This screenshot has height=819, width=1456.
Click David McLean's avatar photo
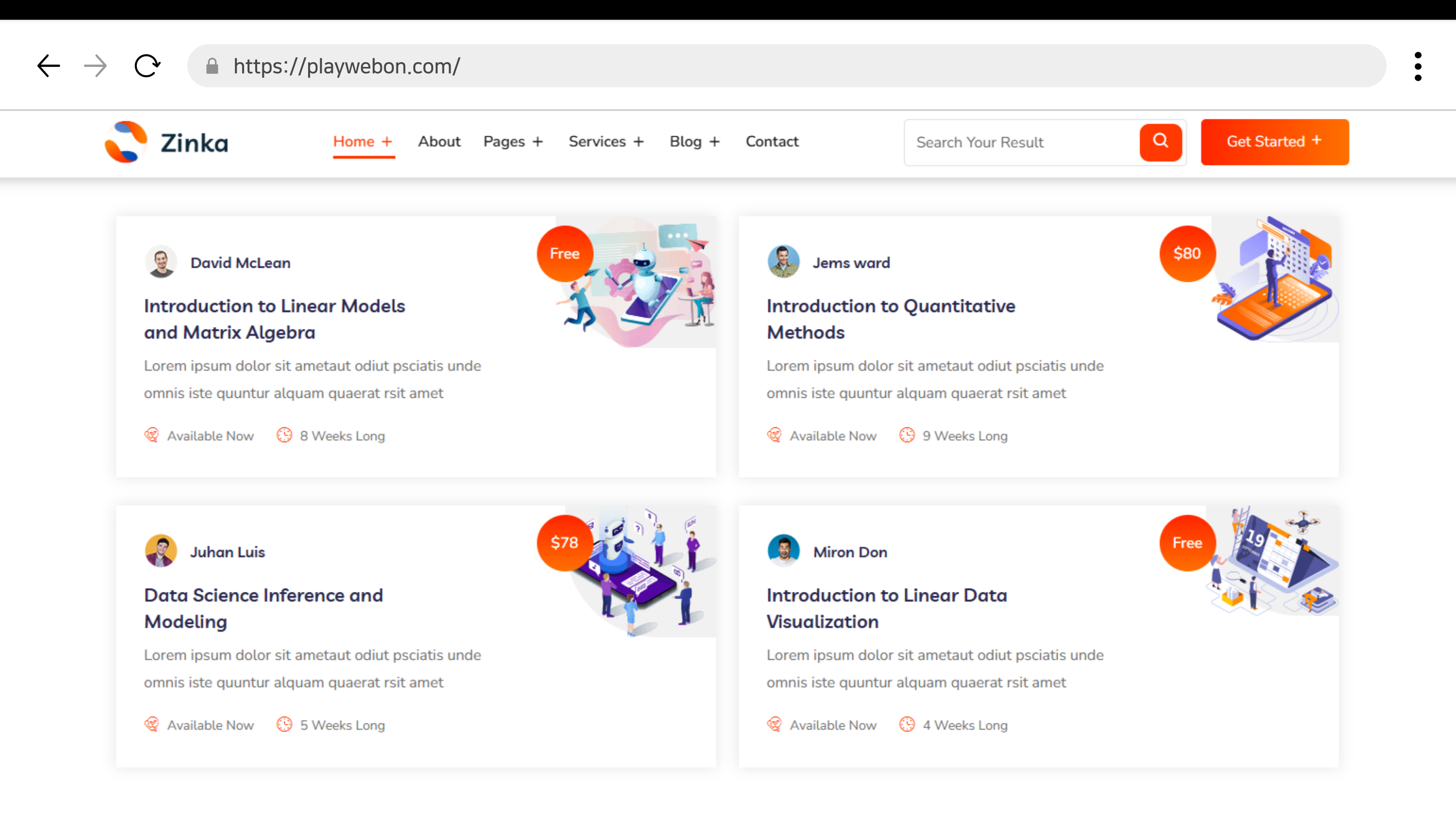click(161, 262)
